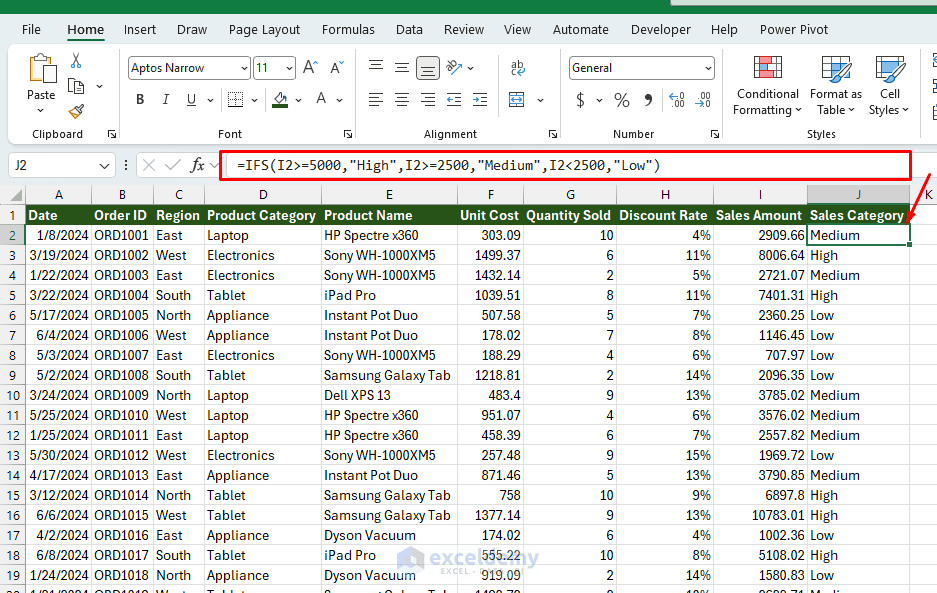Switch to Insert tab
This screenshot has width=937, height=593.
140,29
